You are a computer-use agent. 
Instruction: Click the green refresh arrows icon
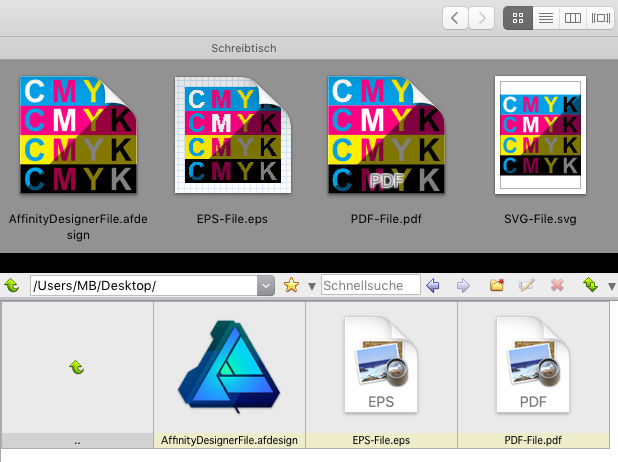[590, 285]
